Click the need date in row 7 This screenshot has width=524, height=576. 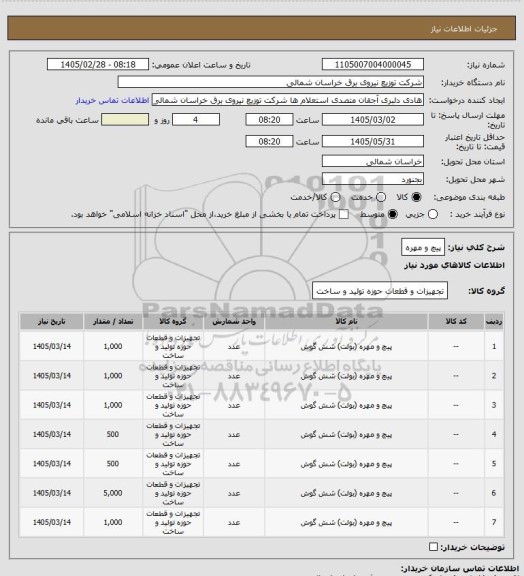click(x=52, y=522)
